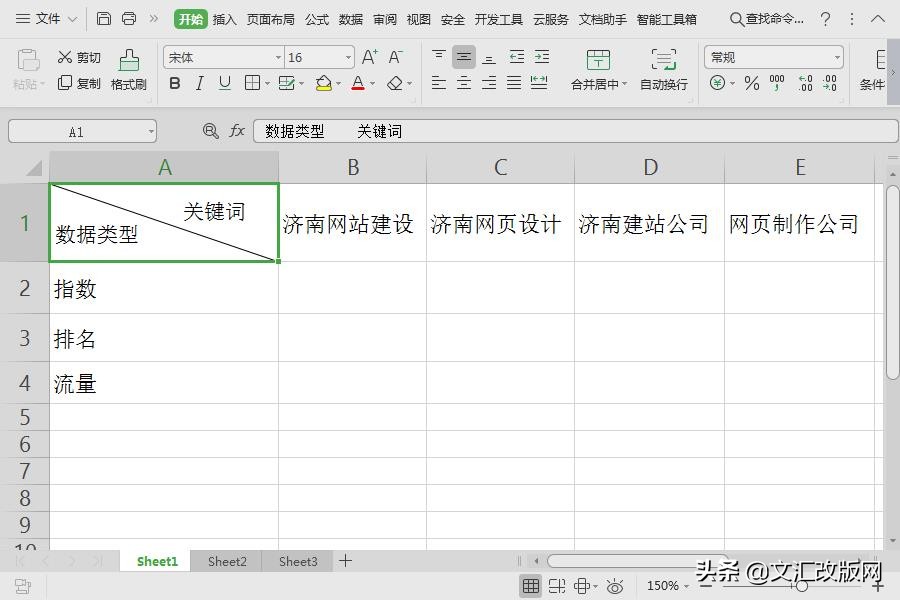Image resolution: width=900 pixels, height=600 pixels.
Task: Select the format painter (格式刷) tool
Action: [132, 70]
